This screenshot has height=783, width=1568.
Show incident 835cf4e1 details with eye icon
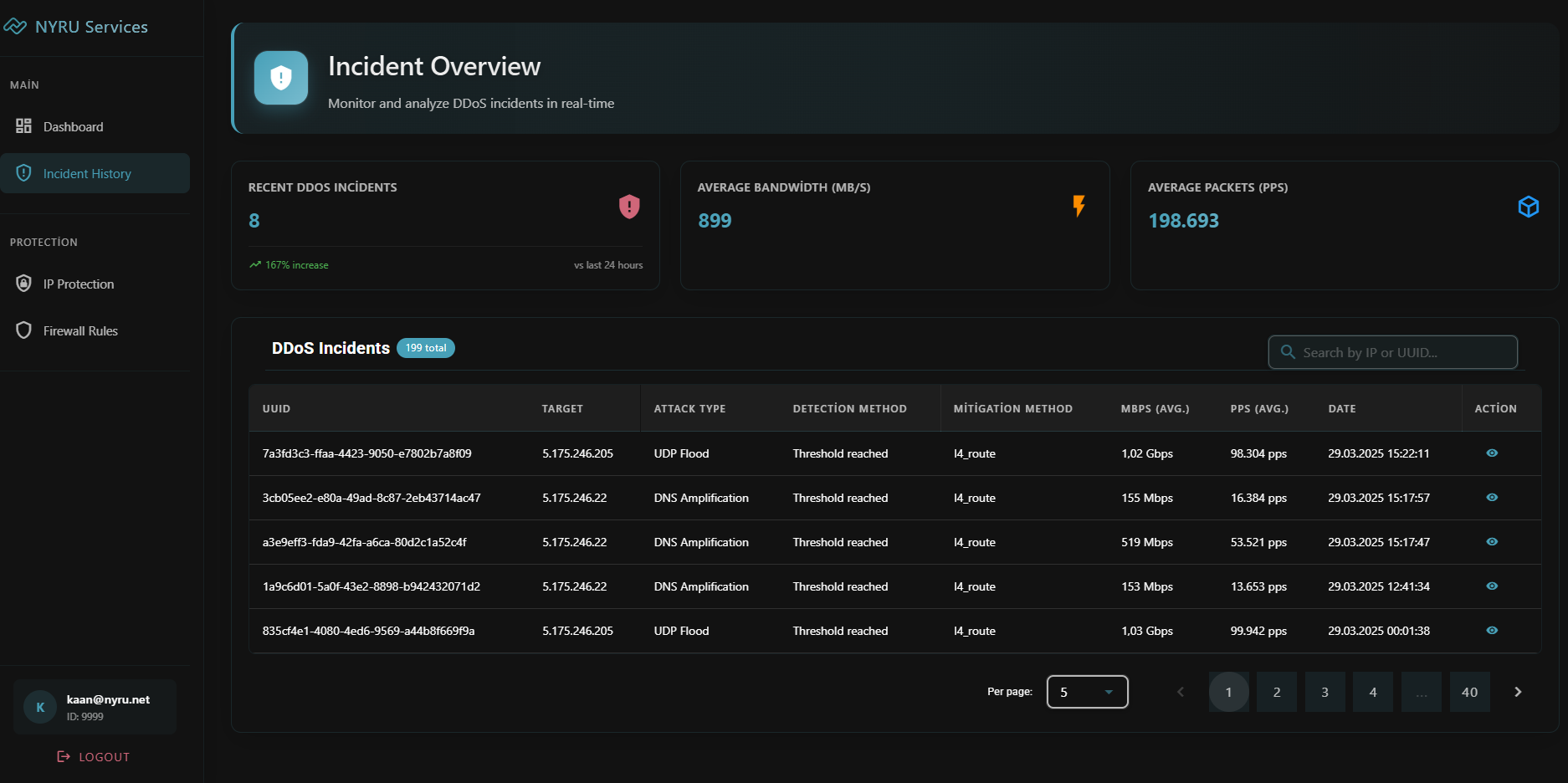[x=1492, y=631]
